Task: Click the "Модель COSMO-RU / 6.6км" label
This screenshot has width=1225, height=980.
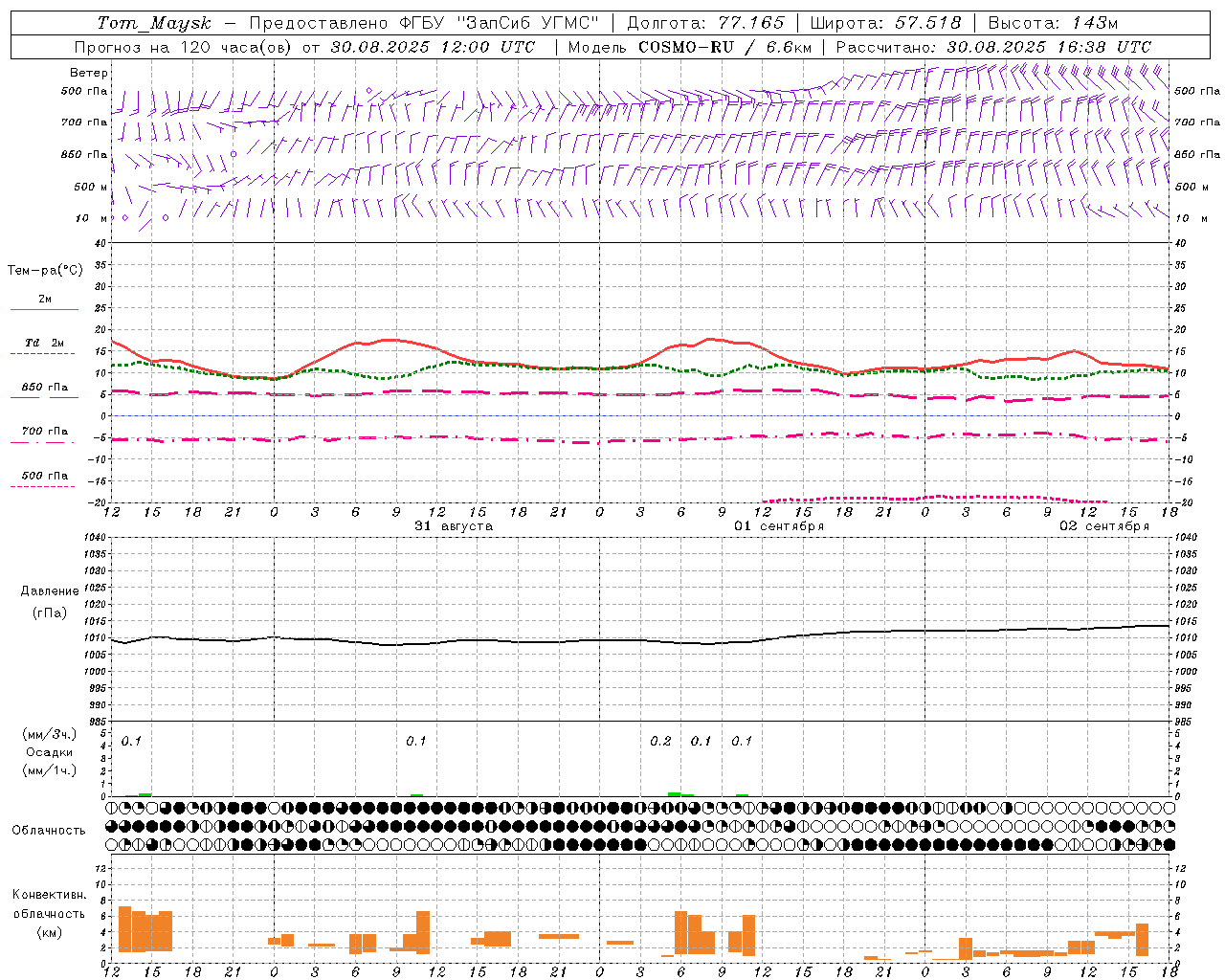Action: [690, 47]
